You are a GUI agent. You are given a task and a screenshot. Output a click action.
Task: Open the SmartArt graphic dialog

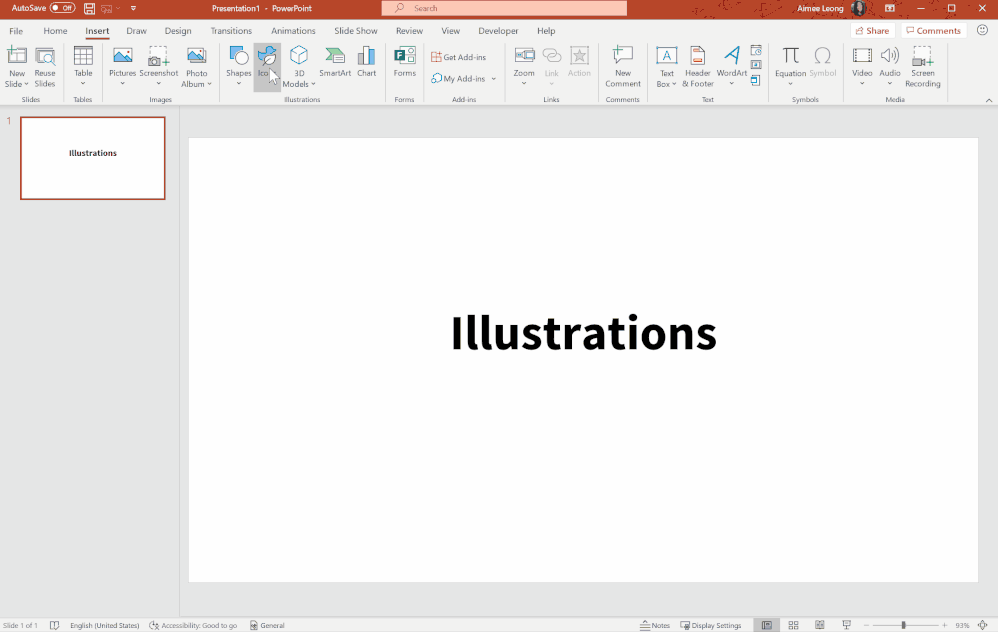(335, 63)
